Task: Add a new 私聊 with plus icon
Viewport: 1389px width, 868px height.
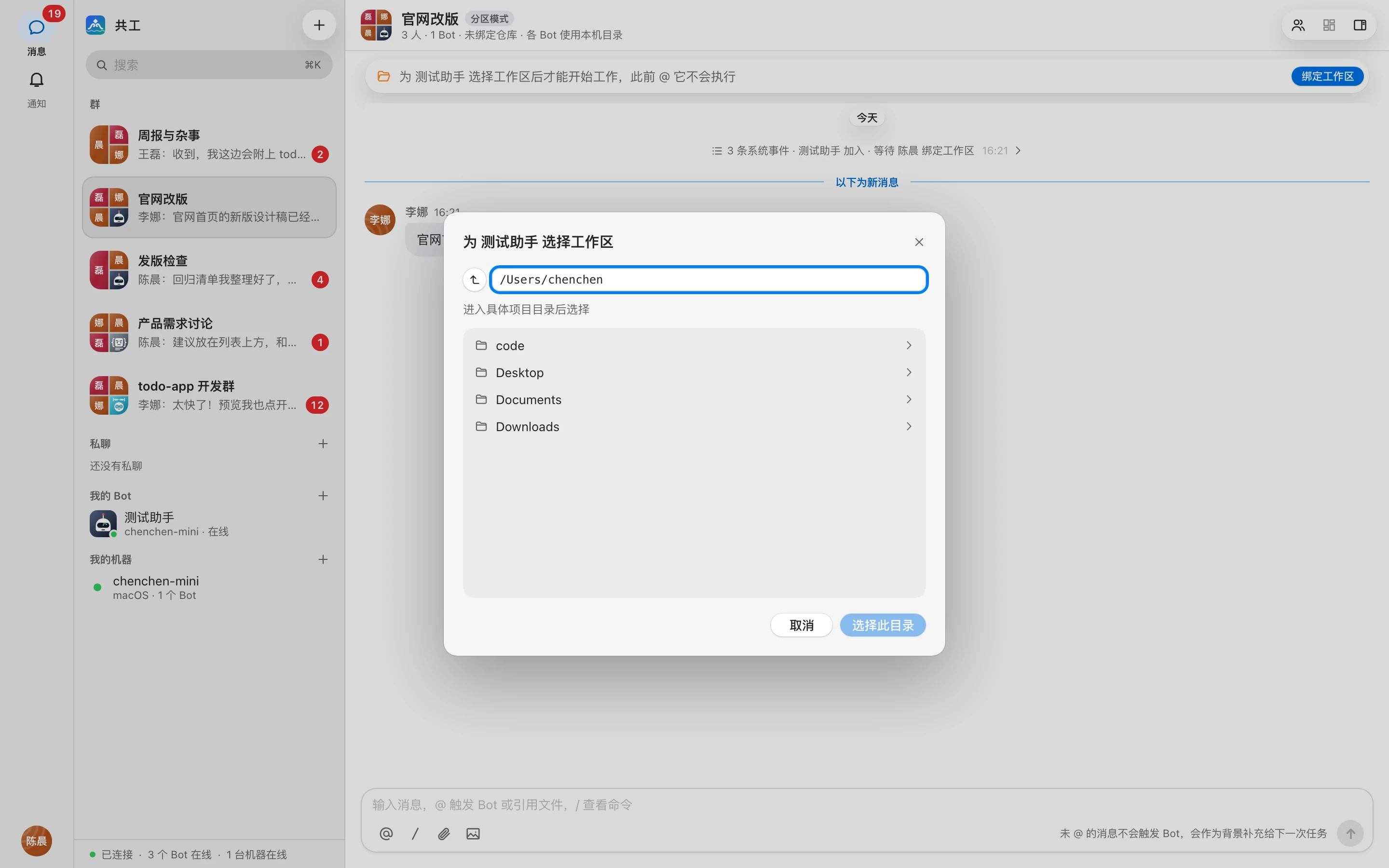Action: point(323,444)
